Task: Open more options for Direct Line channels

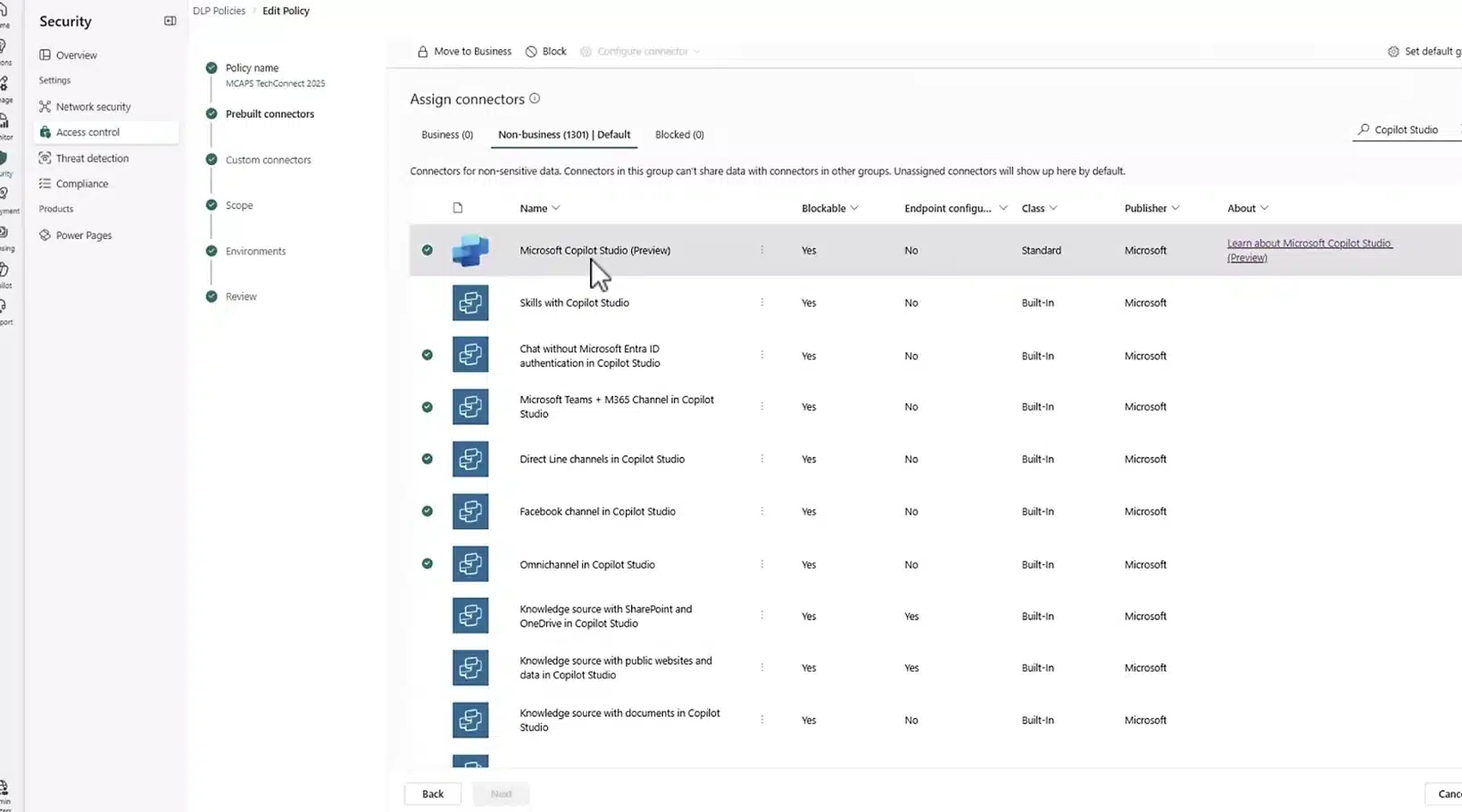Action: pos(762,459)
